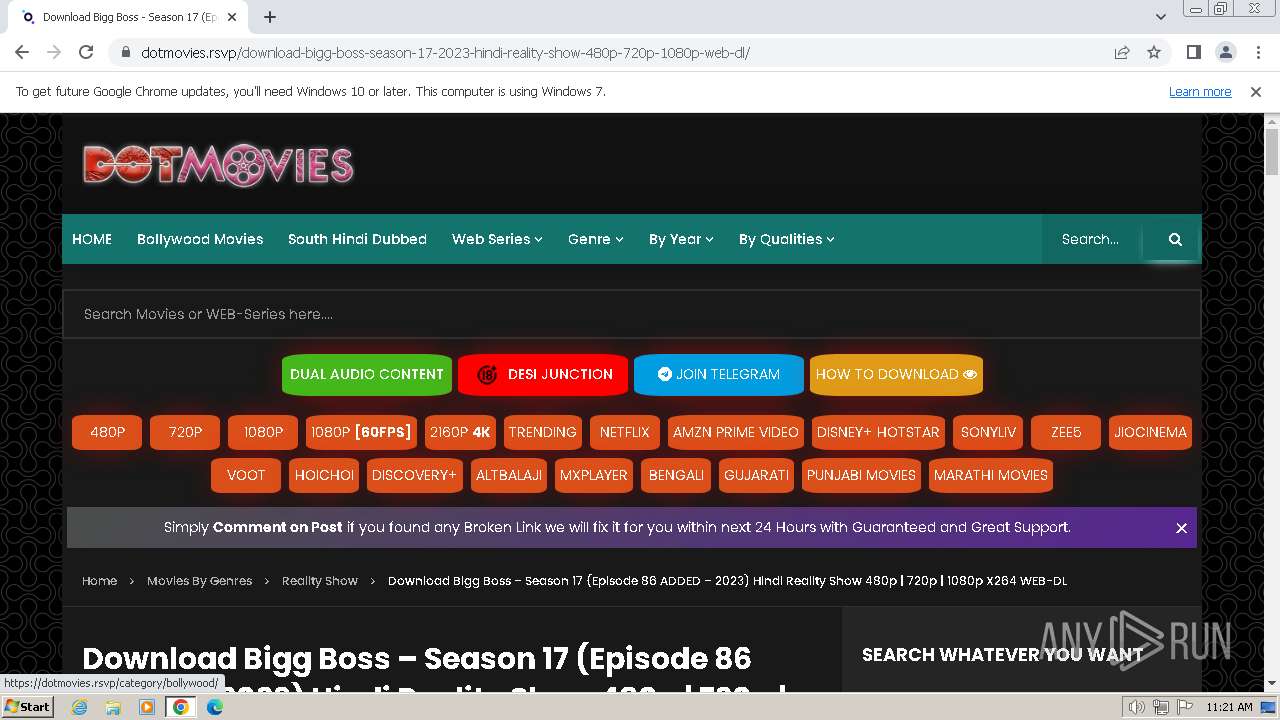Open the ZEE5 tag
The image size is (1280, 720).
pyautogui.click(x=1066, y=432)
